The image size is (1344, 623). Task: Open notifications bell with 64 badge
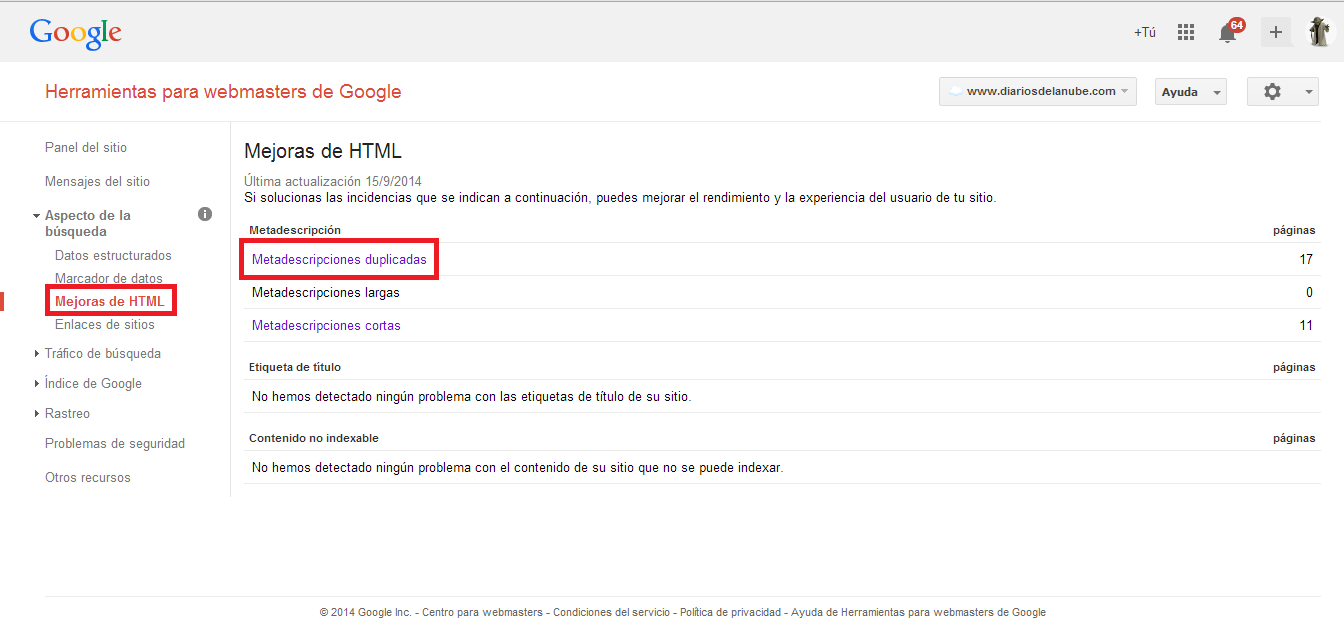pyautogui.click(x=1229, y=32)
